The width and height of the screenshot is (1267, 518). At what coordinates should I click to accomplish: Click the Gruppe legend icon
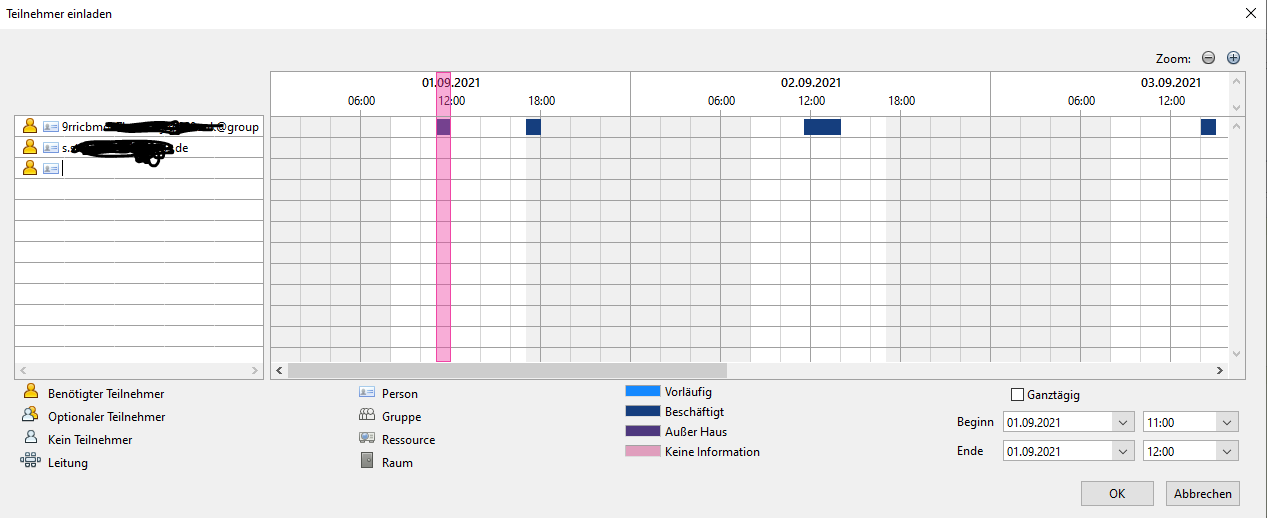pyautogui.click(x=366, y=416)
